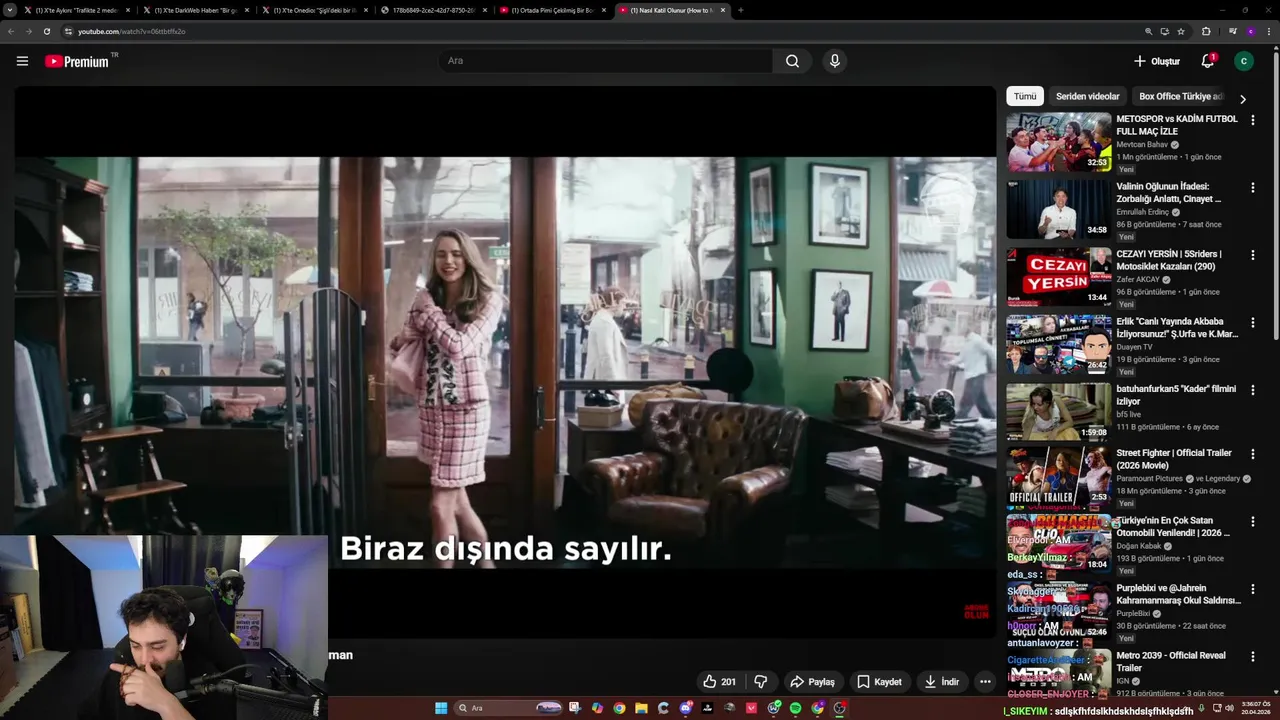Like the video with thumbs up
This screenshot has width=1280, height=720.
(719, 682)
